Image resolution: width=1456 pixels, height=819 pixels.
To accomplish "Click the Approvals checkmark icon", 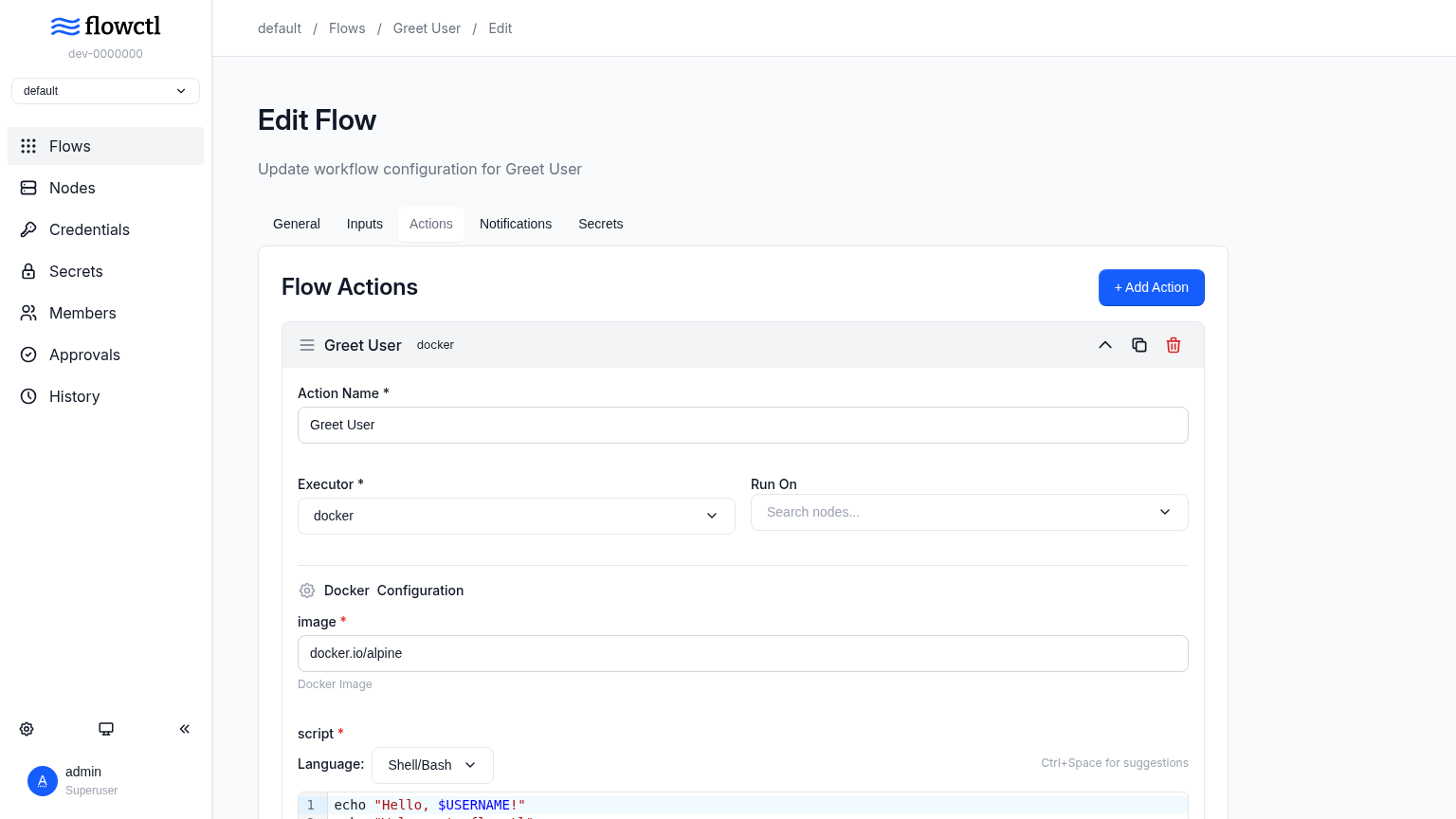I will point(28,355).
